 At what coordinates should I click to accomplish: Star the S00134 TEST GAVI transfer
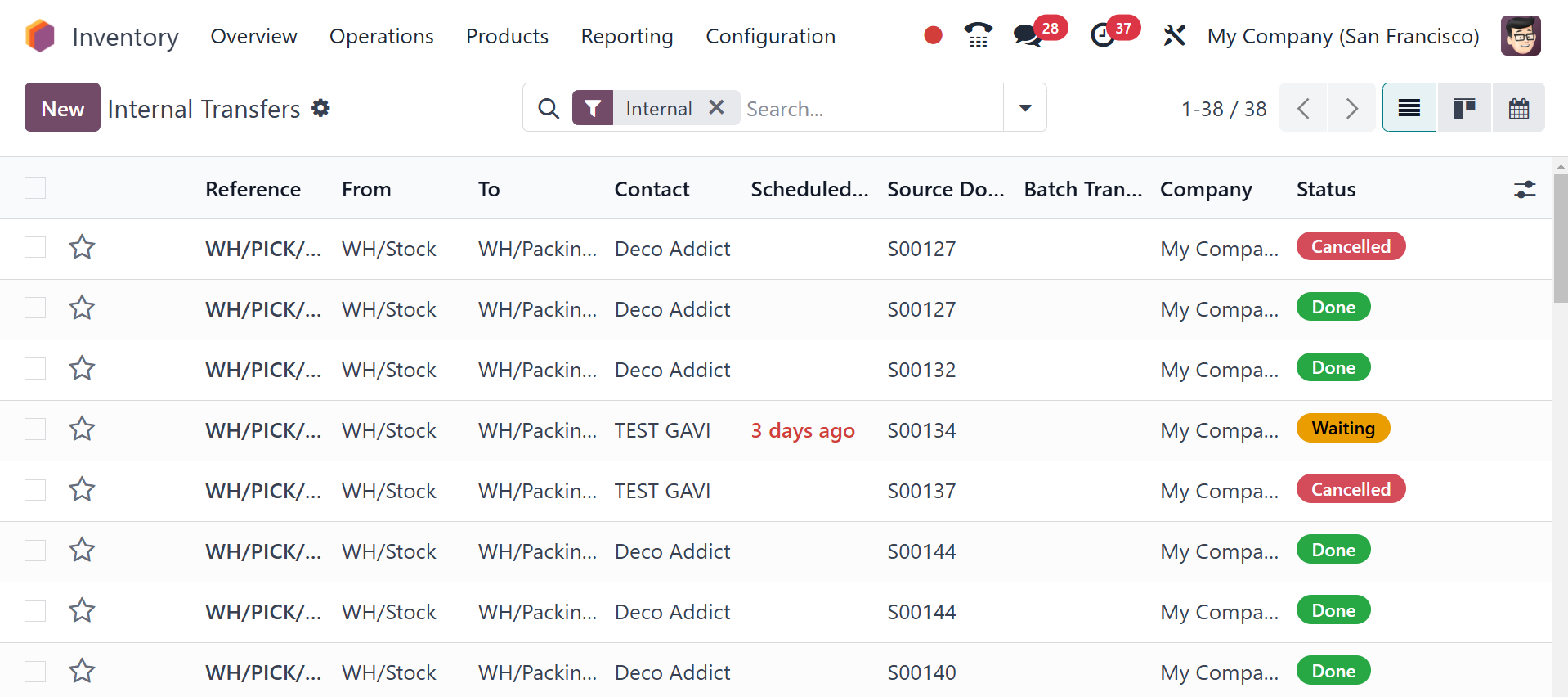(x=82, y=429)
